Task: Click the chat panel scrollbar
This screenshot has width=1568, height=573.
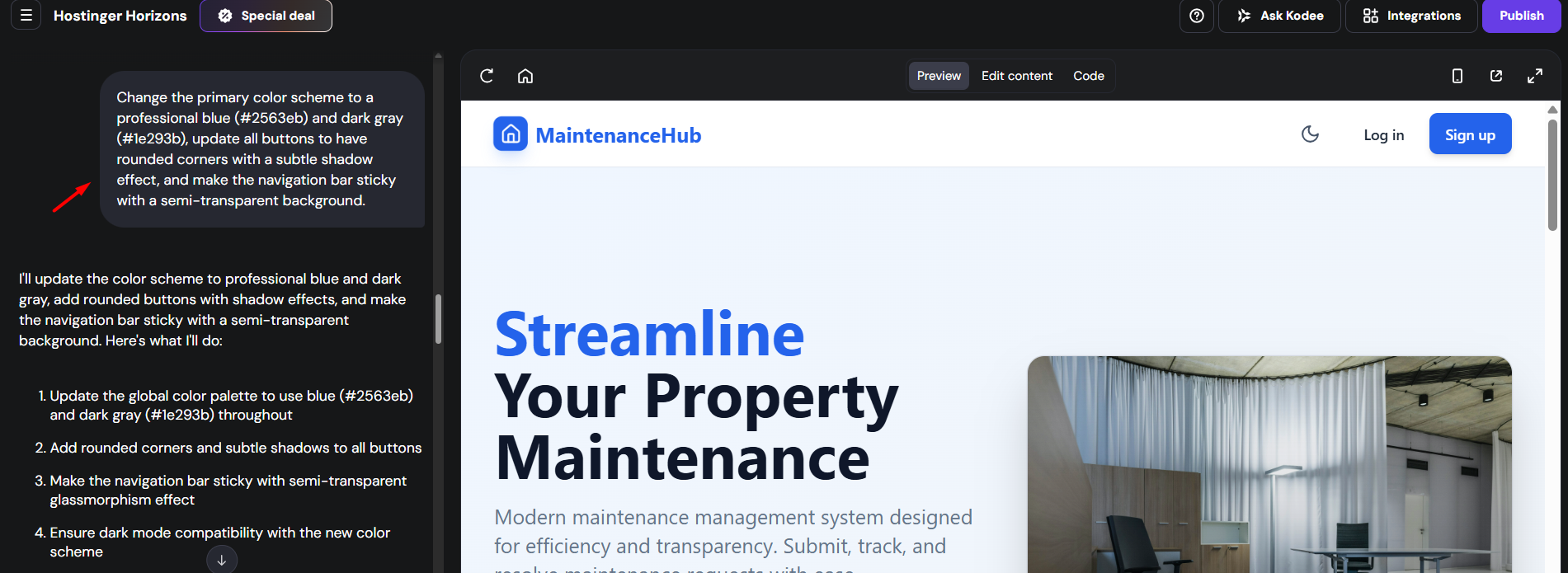Action: pyautogui.click(x=438, y=318)
